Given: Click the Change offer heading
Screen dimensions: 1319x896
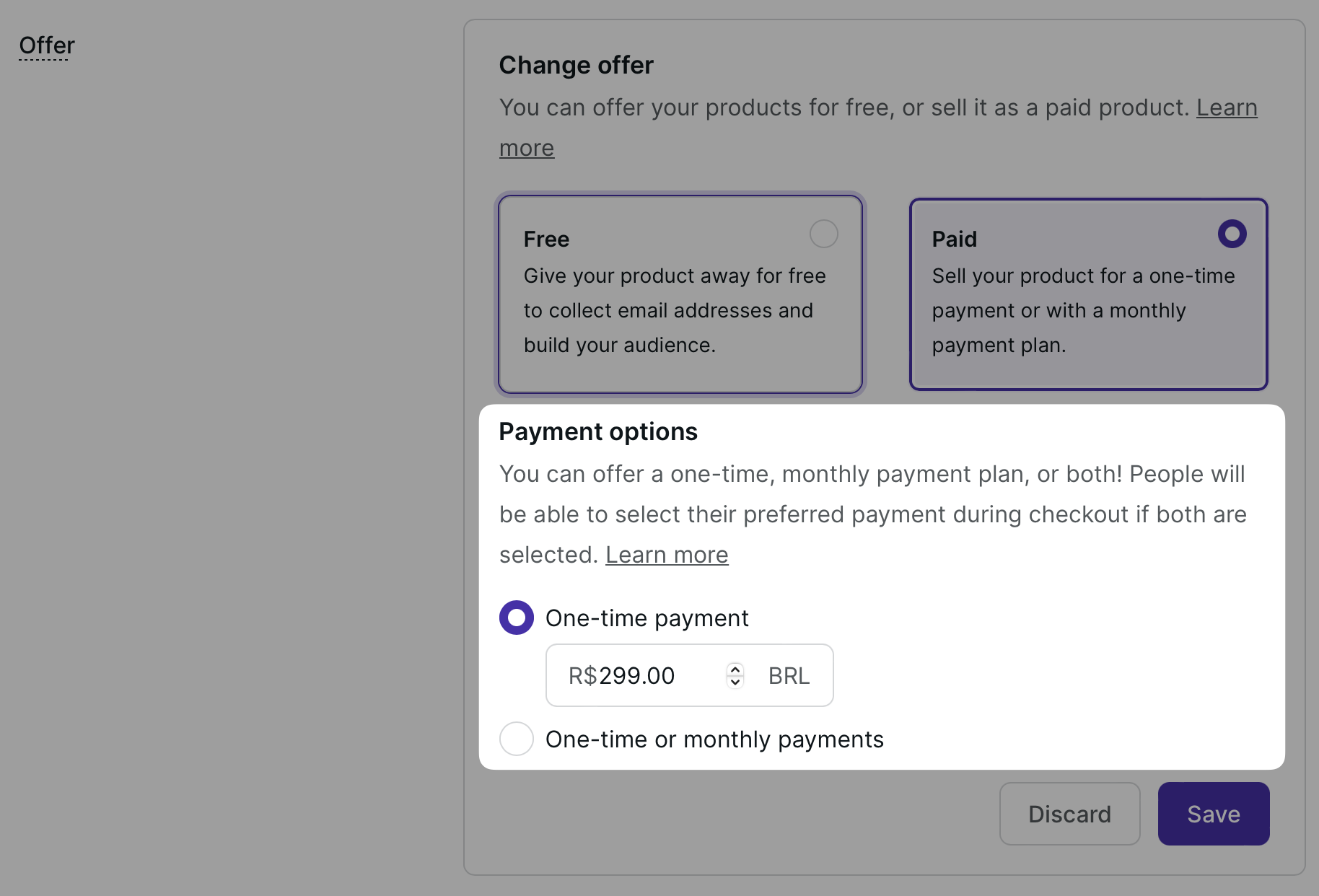Looking at the screenshot, I should coord(576,65).
